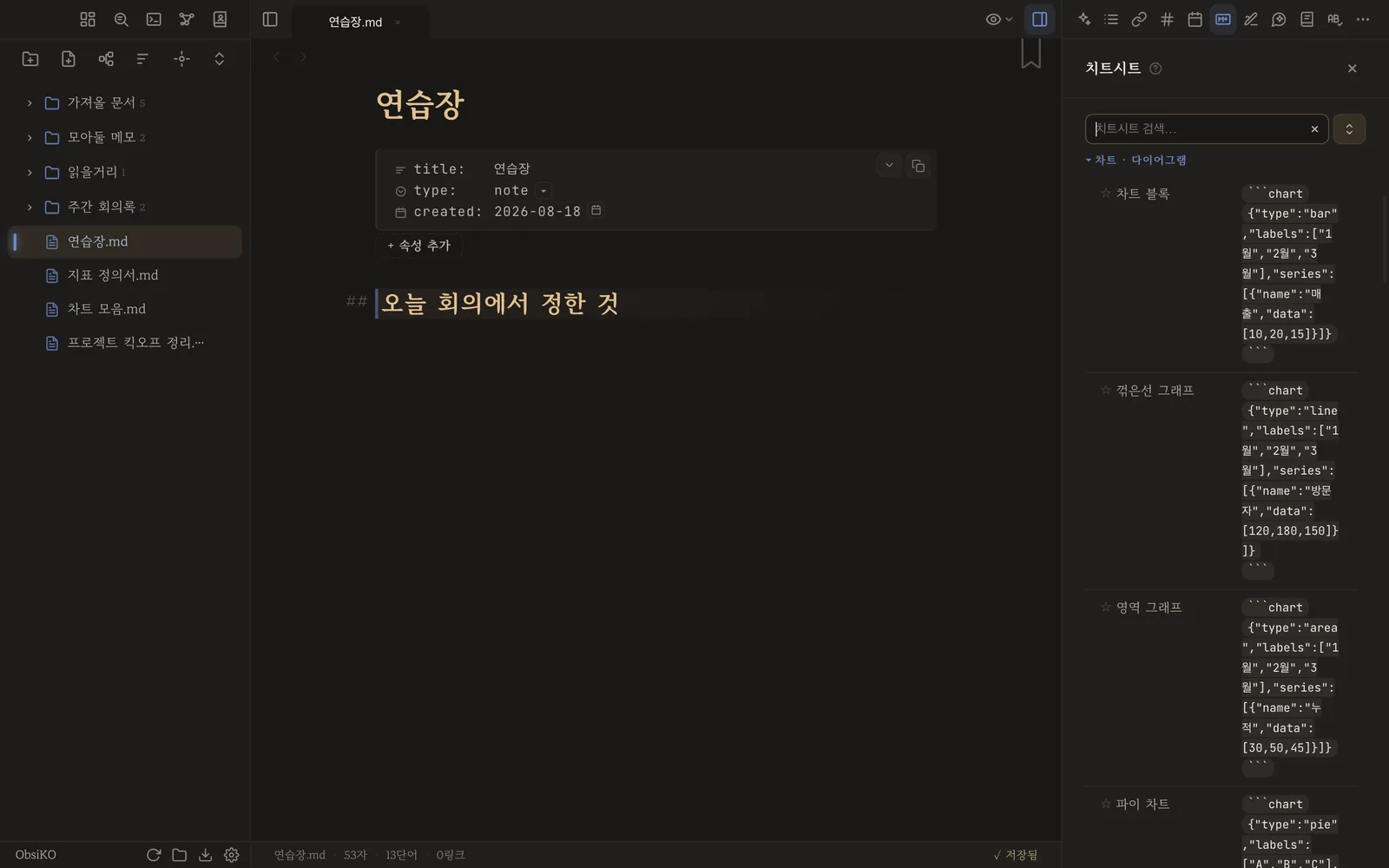The width and height of the screenshot is (1389, 868).
Task: Expand the 주간 회의록 folder
Action: click(x=30, y=207)
